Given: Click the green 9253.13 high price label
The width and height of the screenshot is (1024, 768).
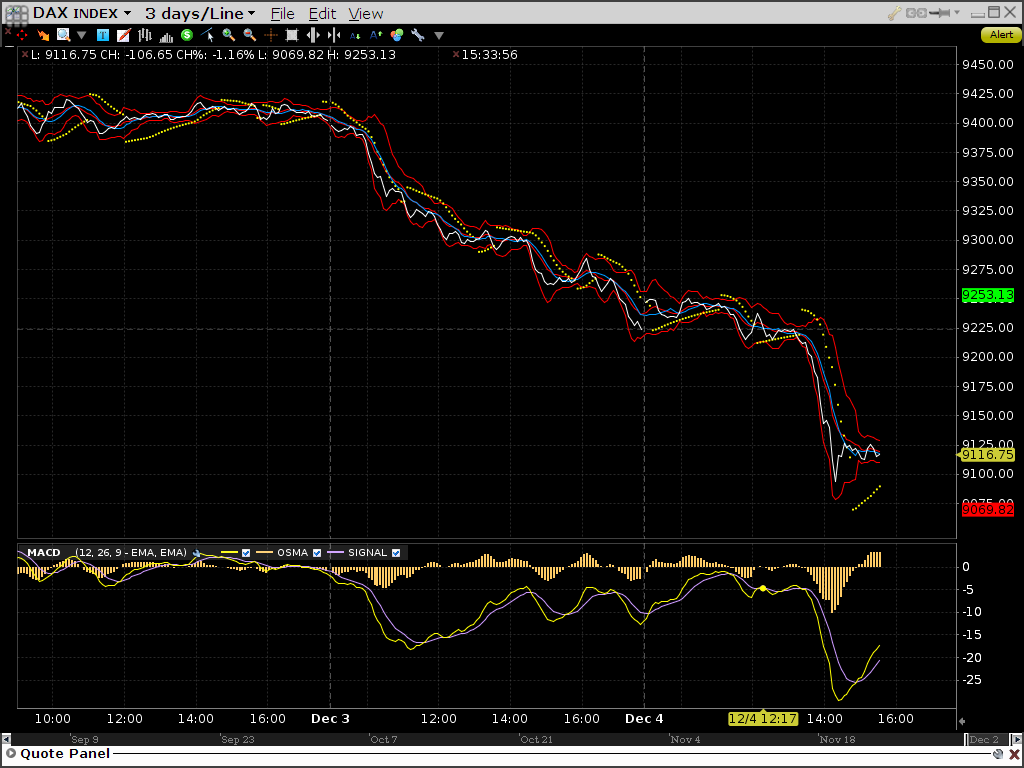Looking at the screenshot, I should (x=987, y=295).
